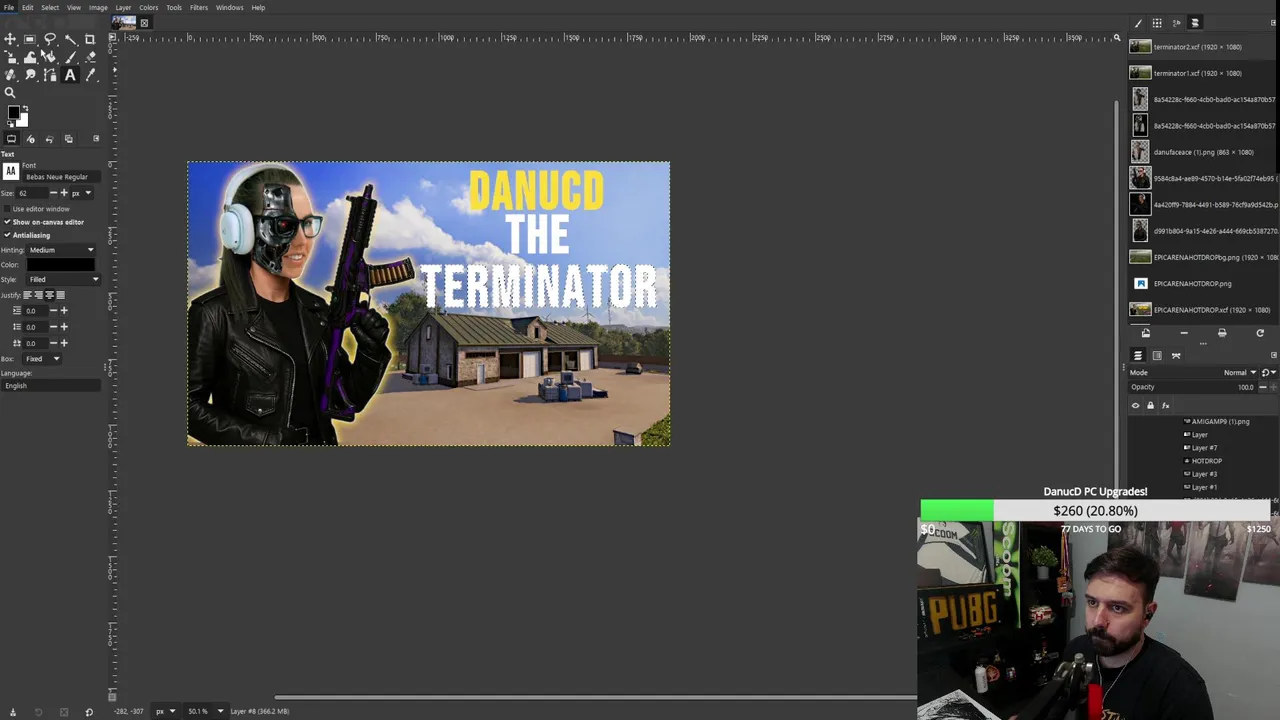
Task: Decrease layer opacity with minus button
Action: point(1263,387)
